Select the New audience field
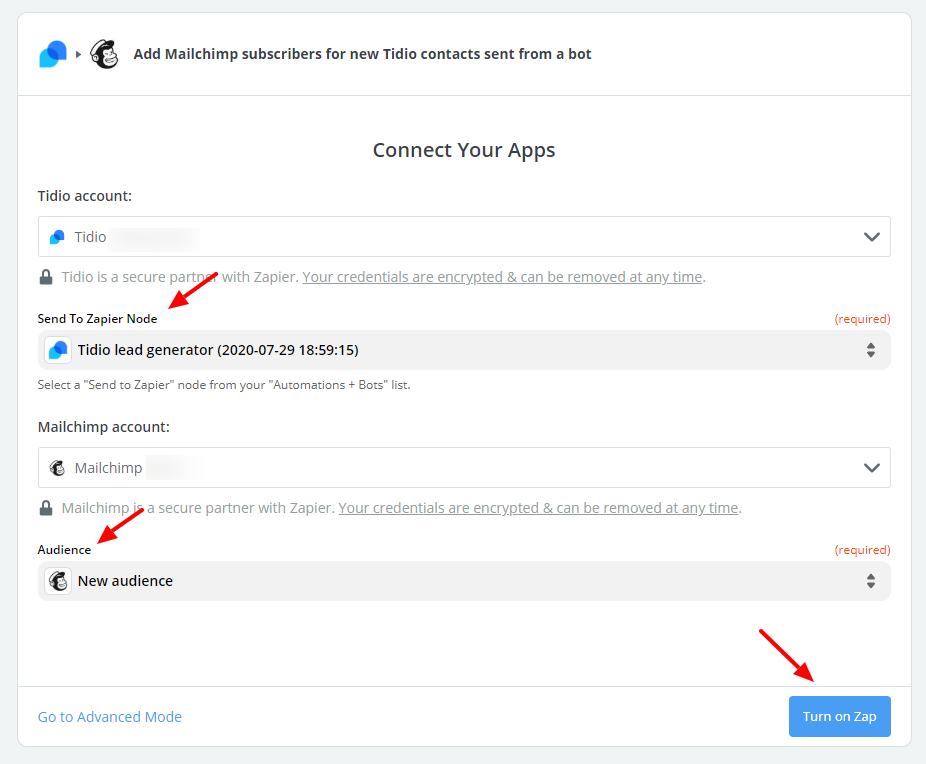Viewport: 926px width, 764px height. tap(464, 581)
